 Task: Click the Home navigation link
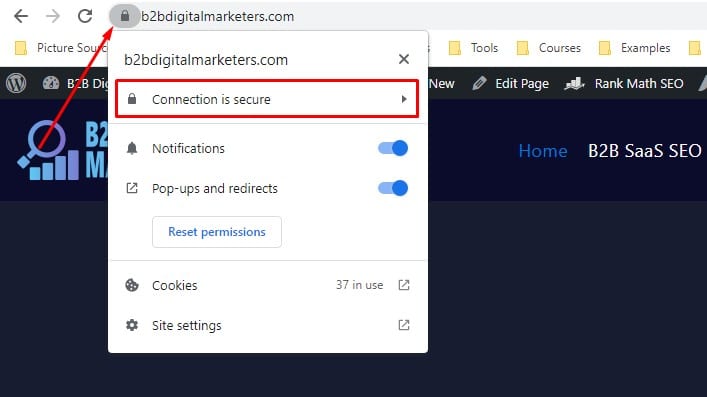[x=543, y=151]
